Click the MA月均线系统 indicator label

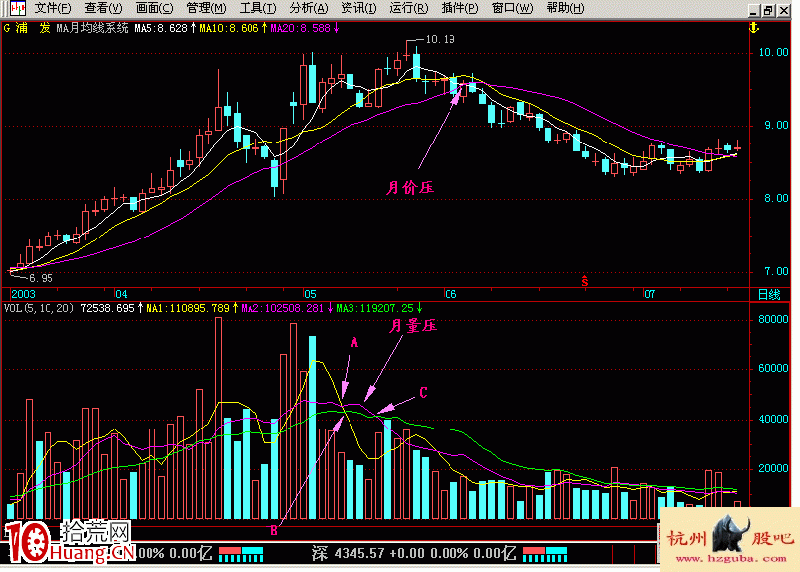pos(92,28)
